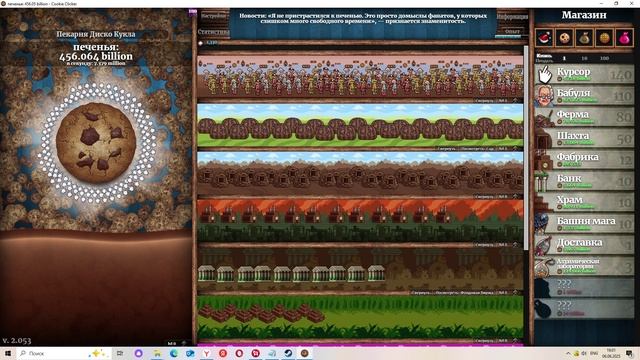Click the pointing hand Курсор icon
Screen dimensions: 640x360
pyautogui.click(x=544, y=75)
